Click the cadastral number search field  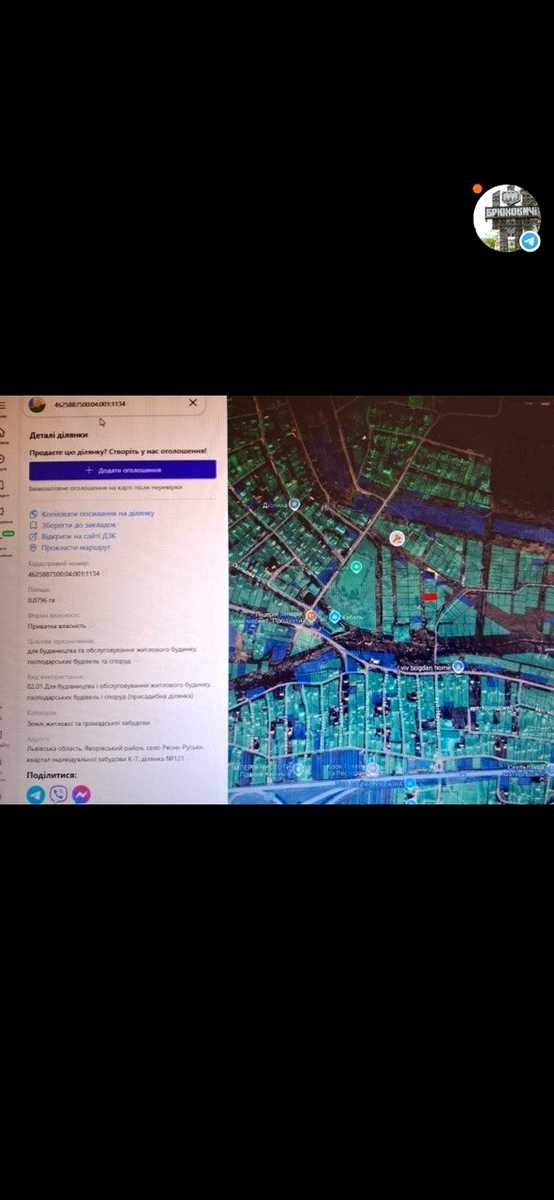[115, 404]
